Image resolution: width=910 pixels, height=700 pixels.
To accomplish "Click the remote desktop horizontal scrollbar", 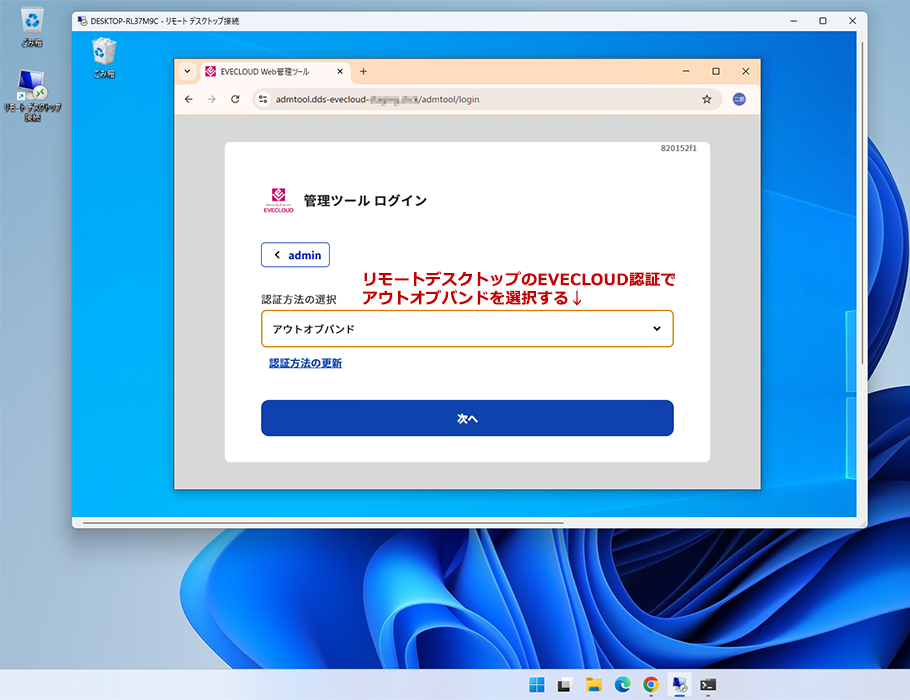I will point(322,522).
